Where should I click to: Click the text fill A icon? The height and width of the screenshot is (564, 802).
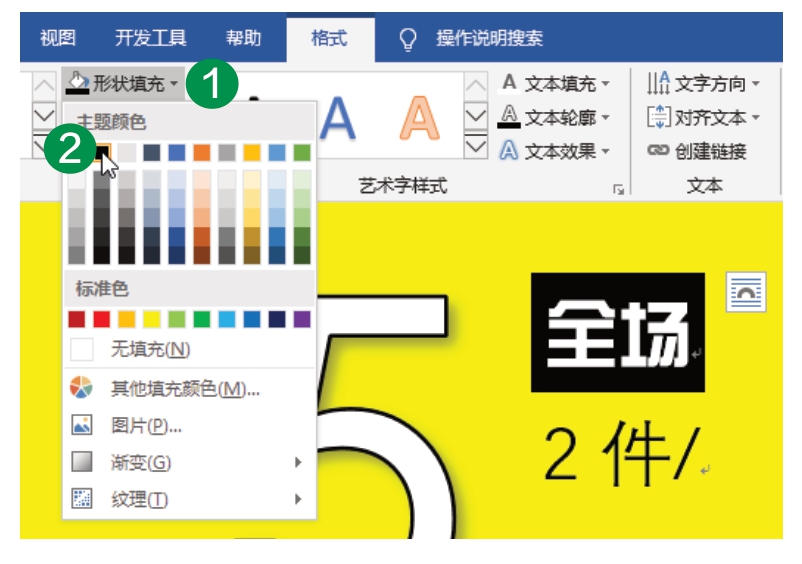click(509, 83)
